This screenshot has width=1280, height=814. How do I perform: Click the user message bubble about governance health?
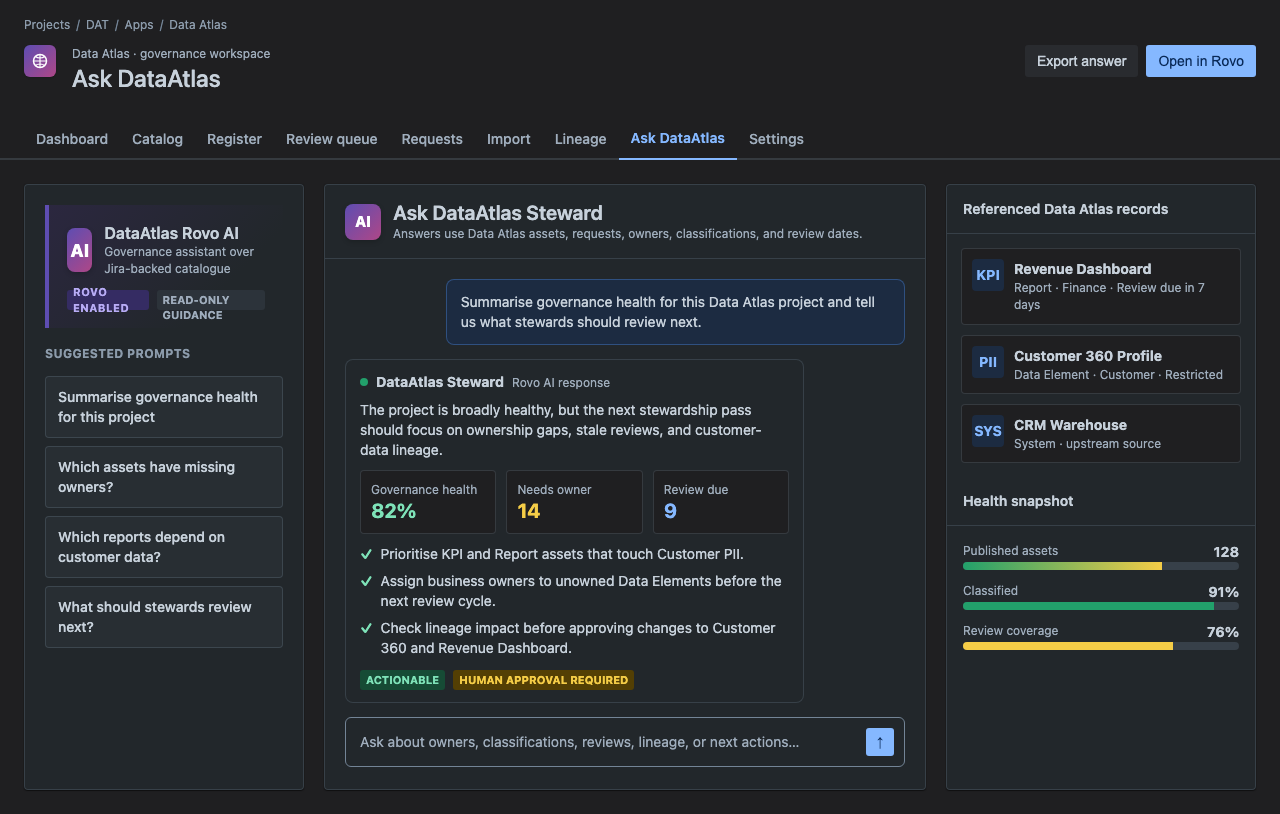pyautogui.click(x=675, y=312)
